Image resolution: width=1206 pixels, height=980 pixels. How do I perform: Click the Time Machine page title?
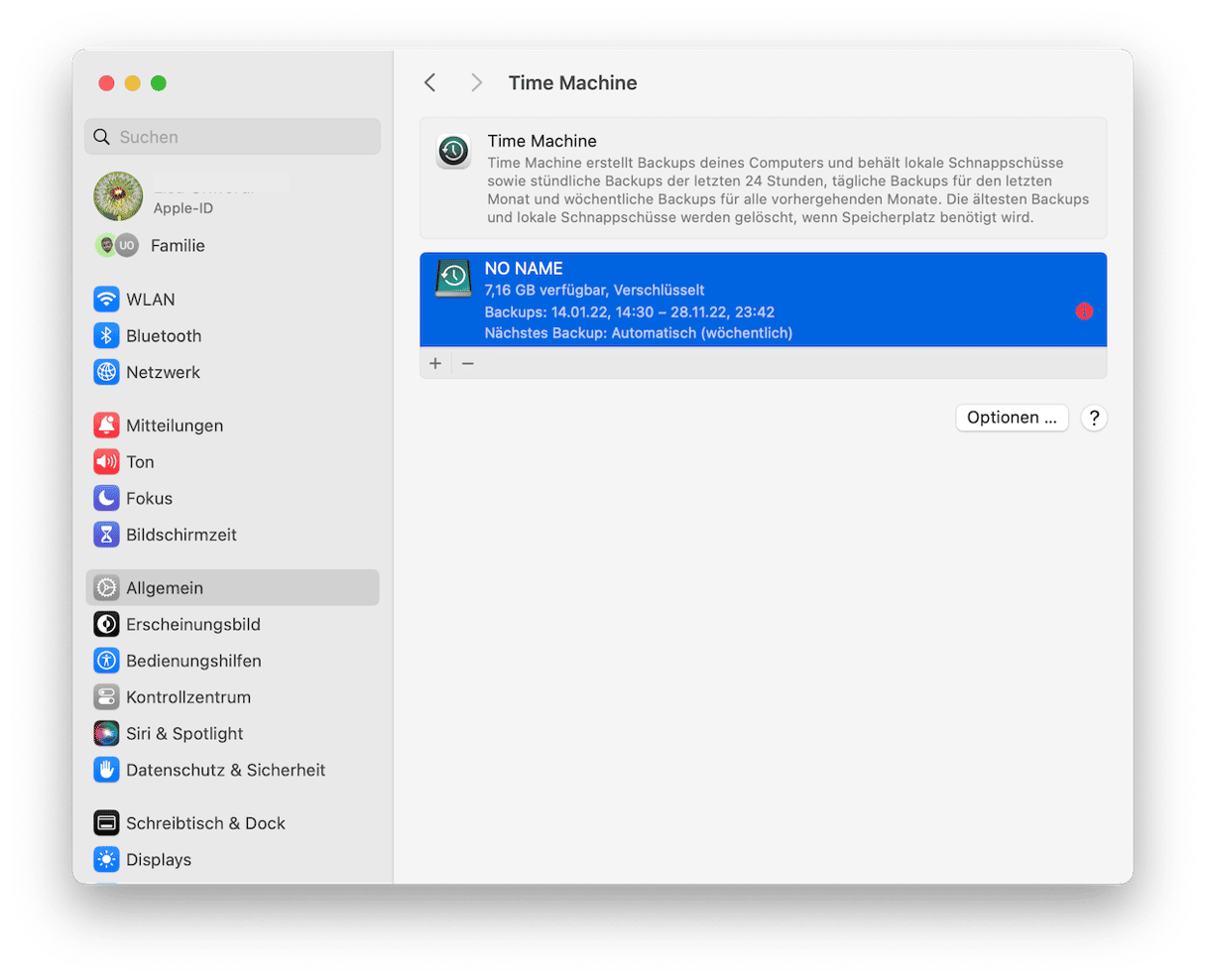click(573, 83)
